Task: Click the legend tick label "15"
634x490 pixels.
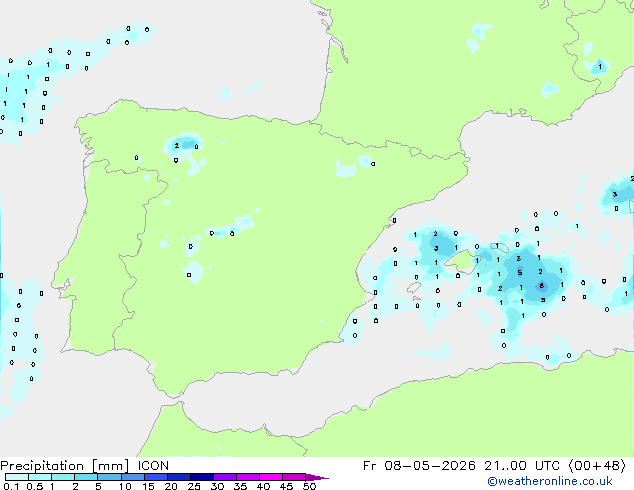Action: (x=148, y=486)
